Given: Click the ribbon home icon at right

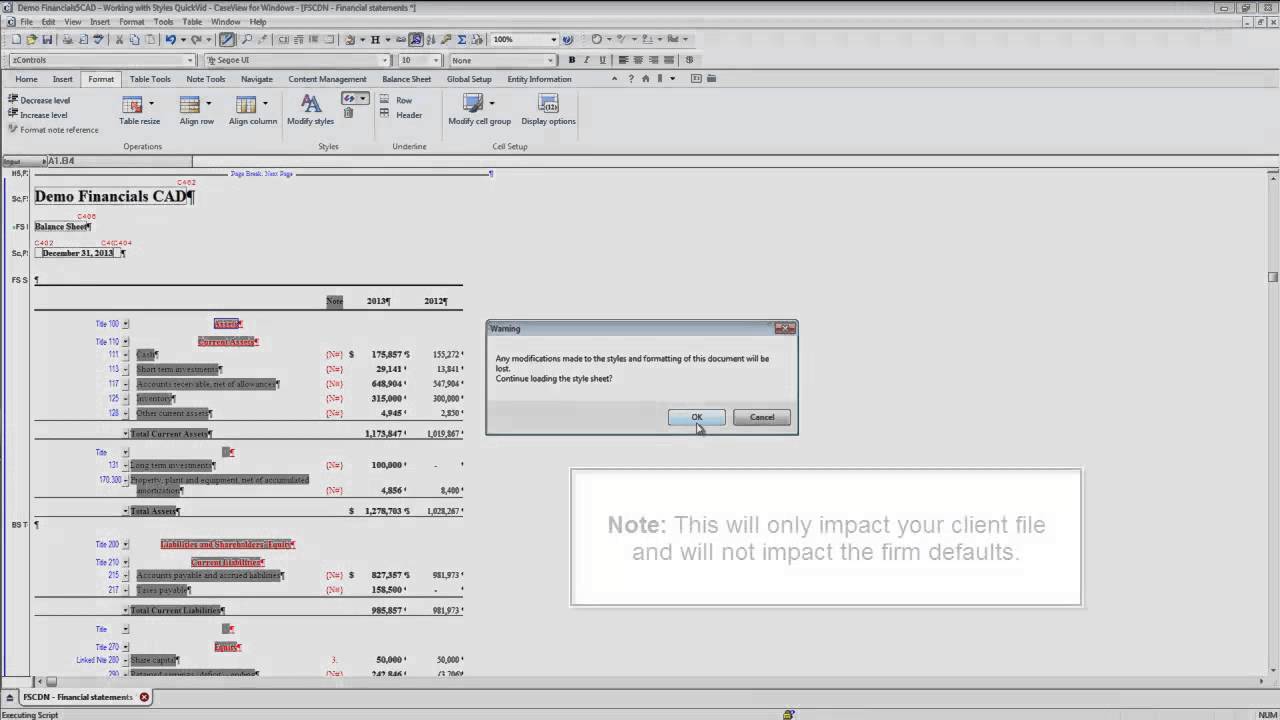Looking at the screenshot, I should (x=646, y=79).
